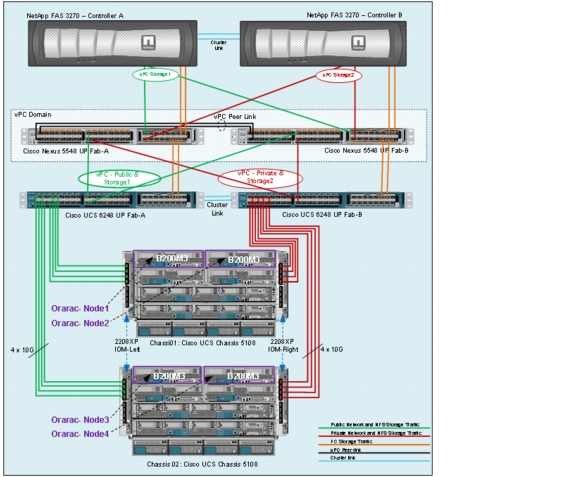Click the red Private Network legend line
The height and width of the screenshot is (477, 578).
coord(374,436)
